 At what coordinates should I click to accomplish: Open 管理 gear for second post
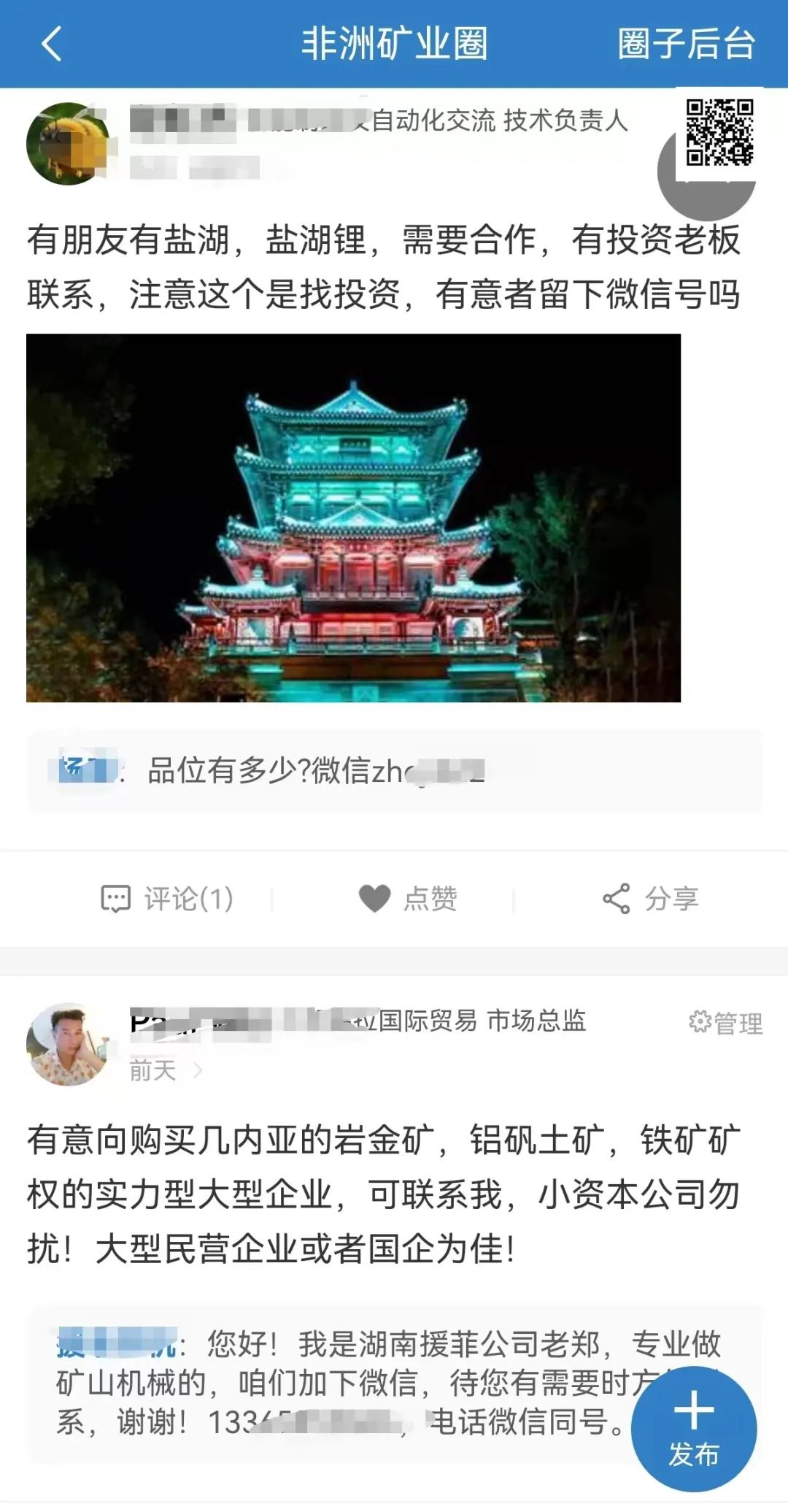[725, 1022]
